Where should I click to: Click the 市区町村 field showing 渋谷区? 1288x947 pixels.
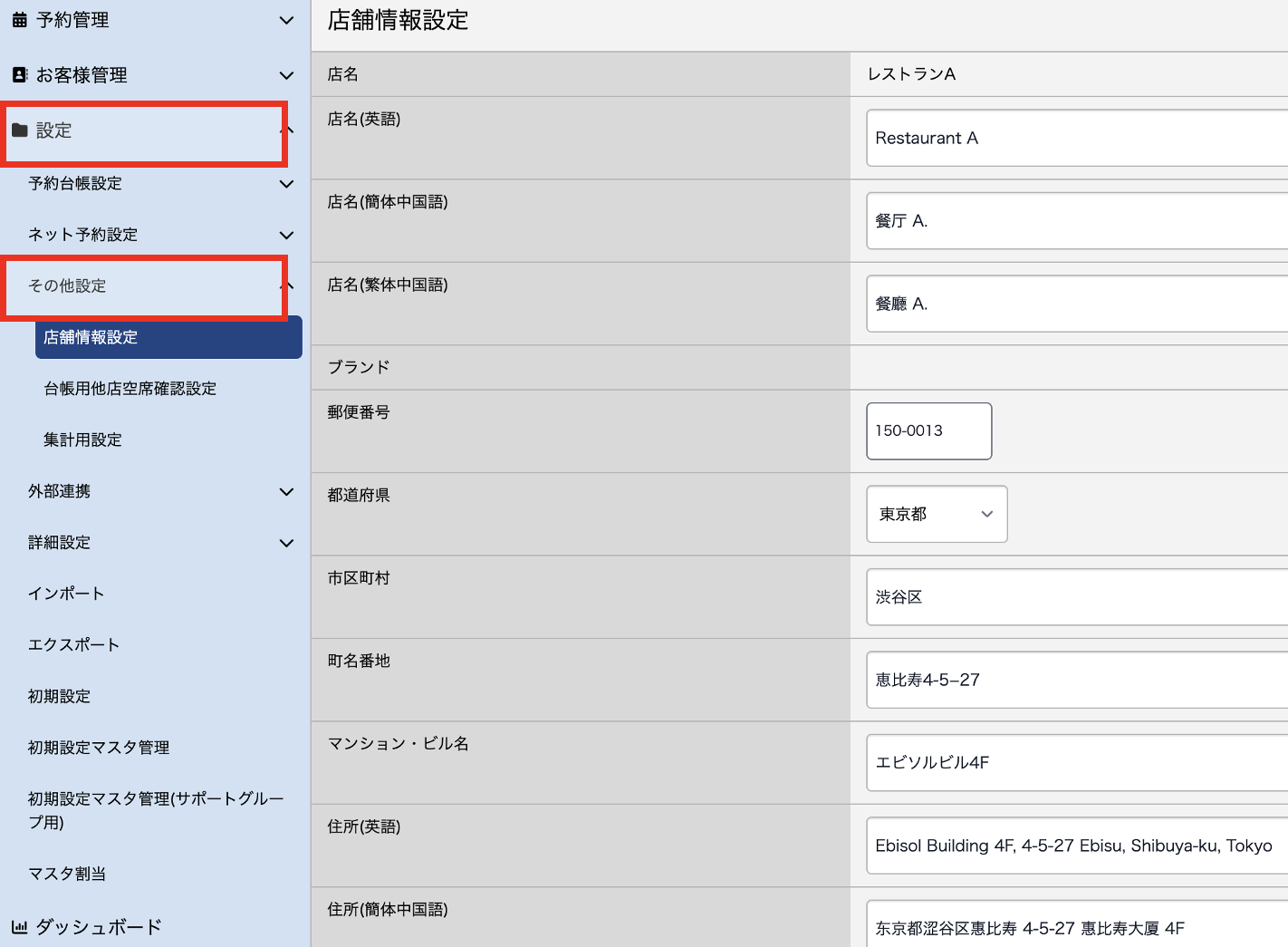(1077, 597)
